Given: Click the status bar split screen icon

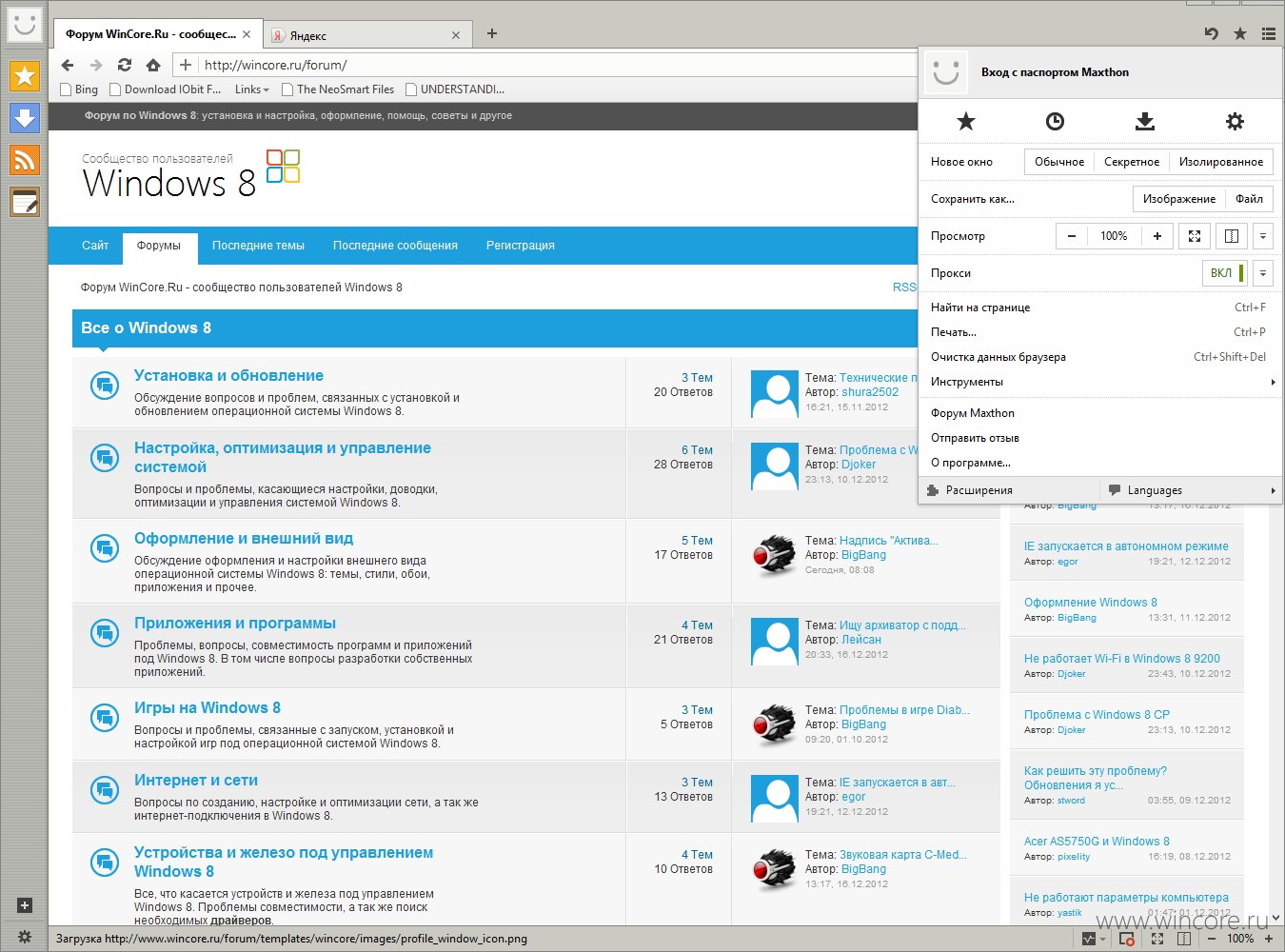Looking at the screenshot, I should point(1184,939).
